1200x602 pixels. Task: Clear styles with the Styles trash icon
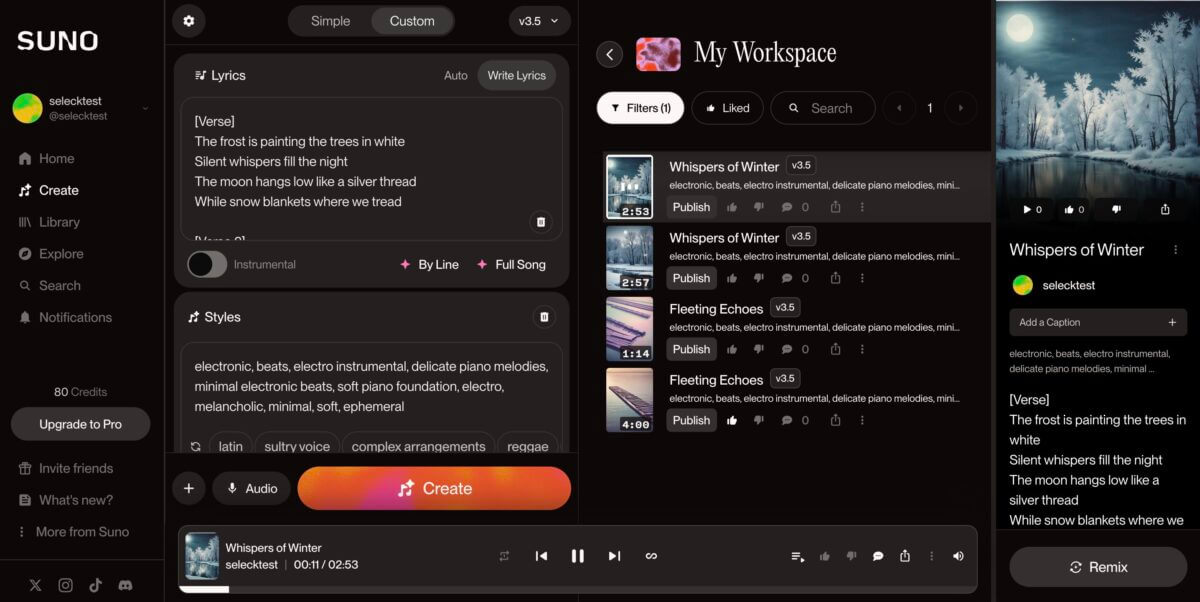click(544, 317)
